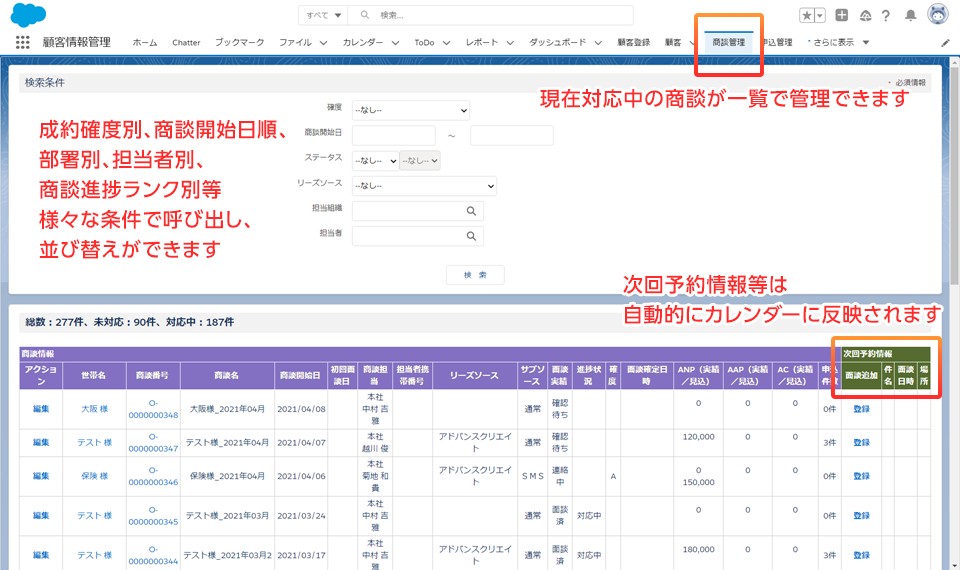The image size is (960, 570).
Task: Open the App Launcher grid icon
Action: (x=23, y=43)
